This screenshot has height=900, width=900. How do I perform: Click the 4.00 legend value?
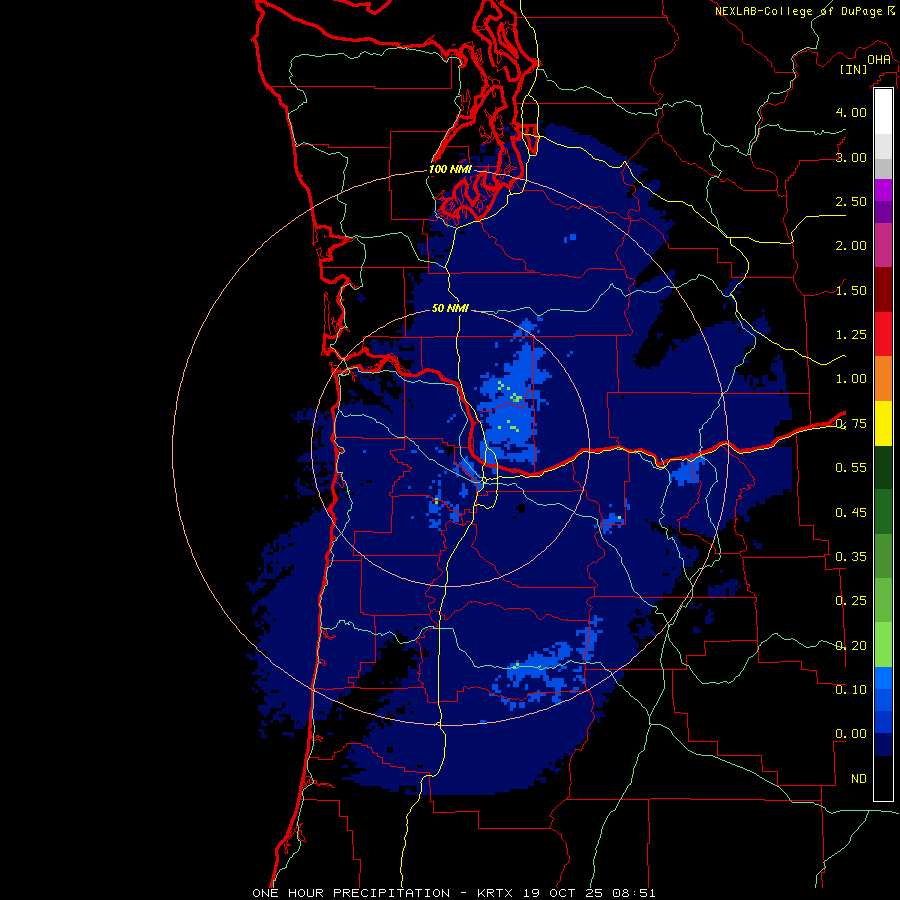[x=851, y=112]
